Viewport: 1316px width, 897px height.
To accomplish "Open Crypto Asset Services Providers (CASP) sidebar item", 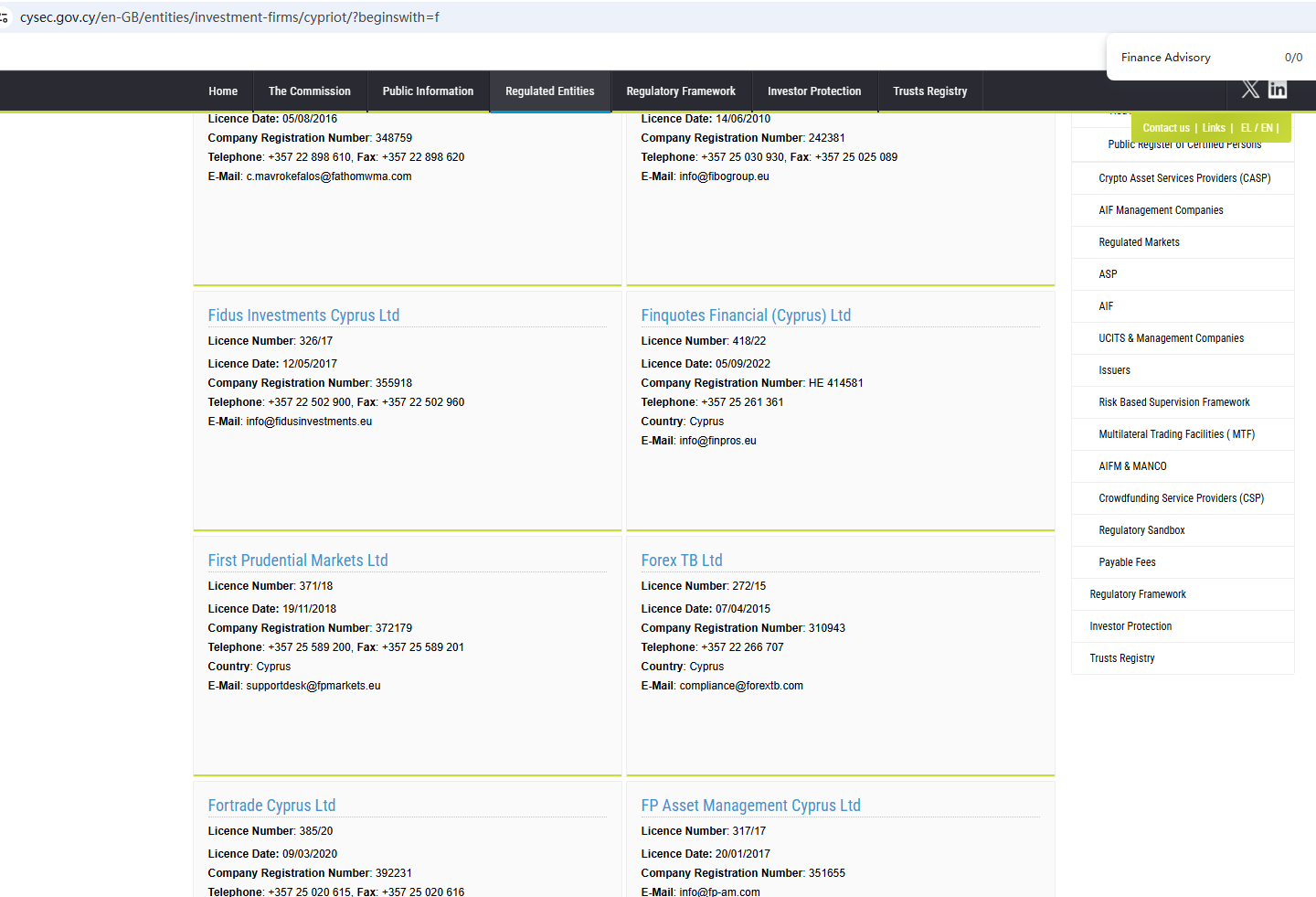I will 1184,178.
